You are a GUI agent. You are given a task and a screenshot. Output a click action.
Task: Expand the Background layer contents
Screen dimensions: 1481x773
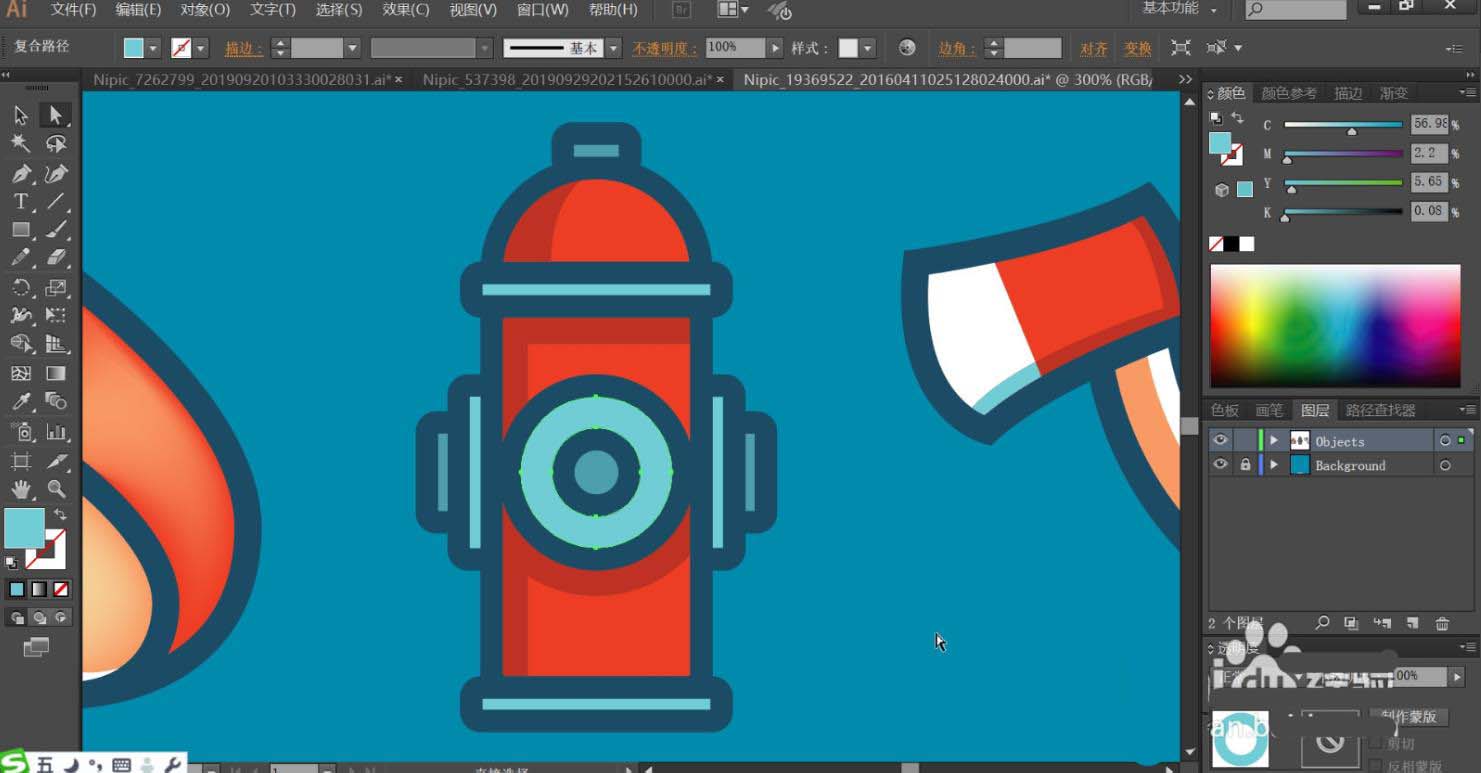click(1274, 465)
